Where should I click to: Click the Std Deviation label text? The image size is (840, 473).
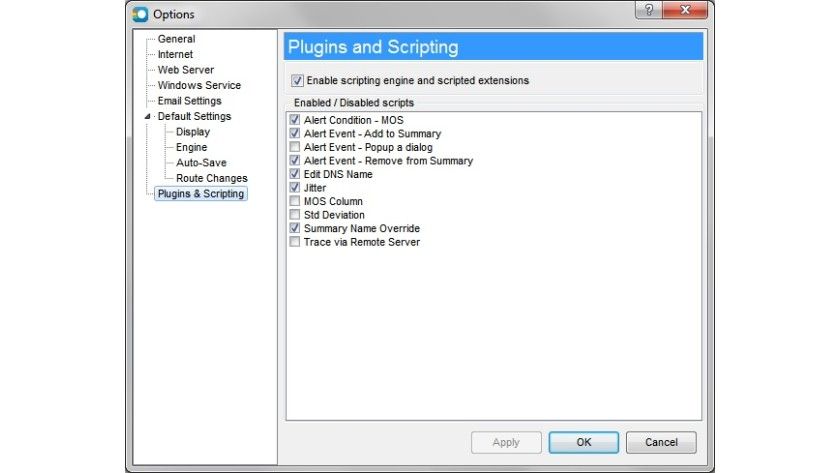point(334,215)
